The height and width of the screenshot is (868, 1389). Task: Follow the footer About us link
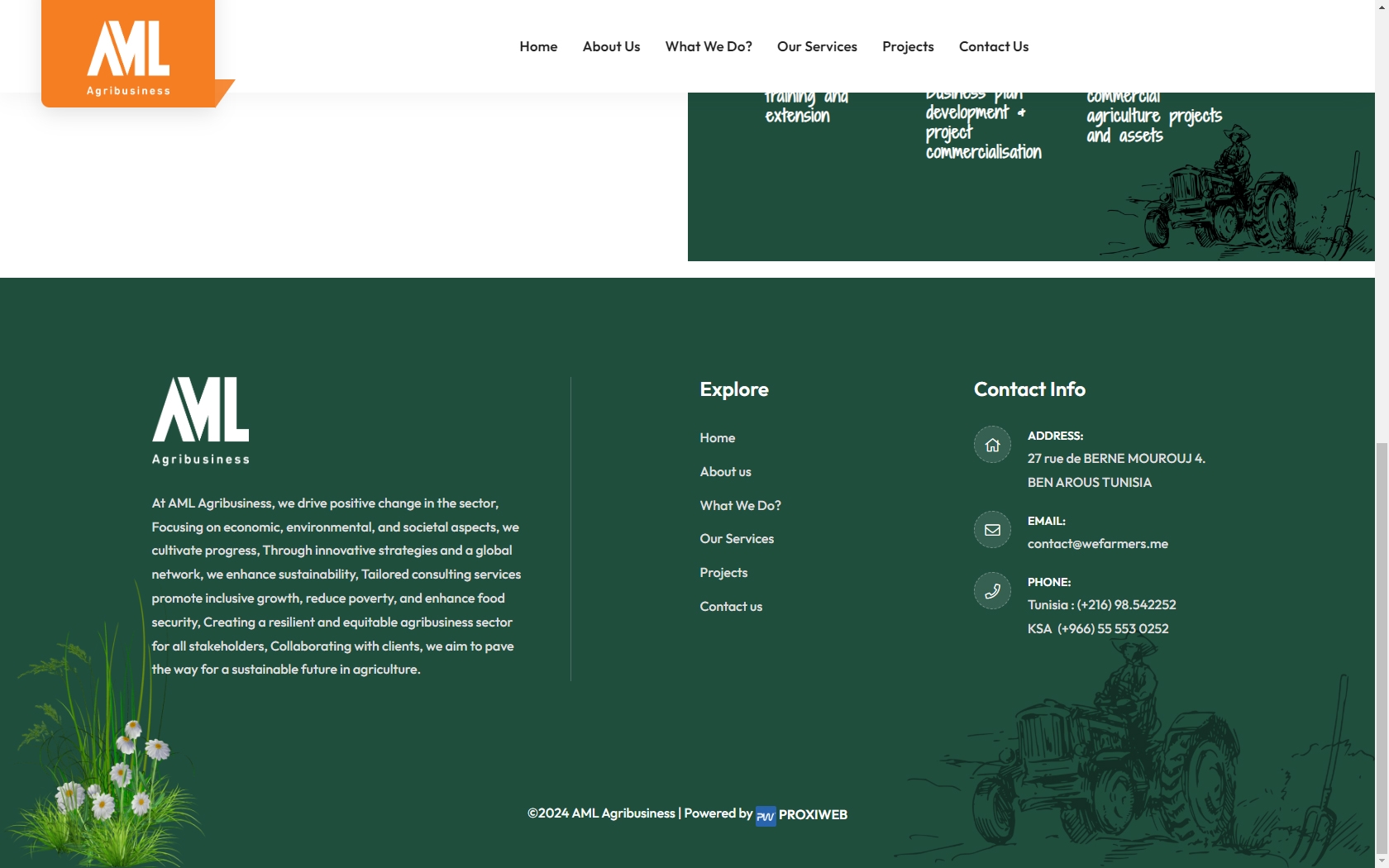[x=725, y=472]
